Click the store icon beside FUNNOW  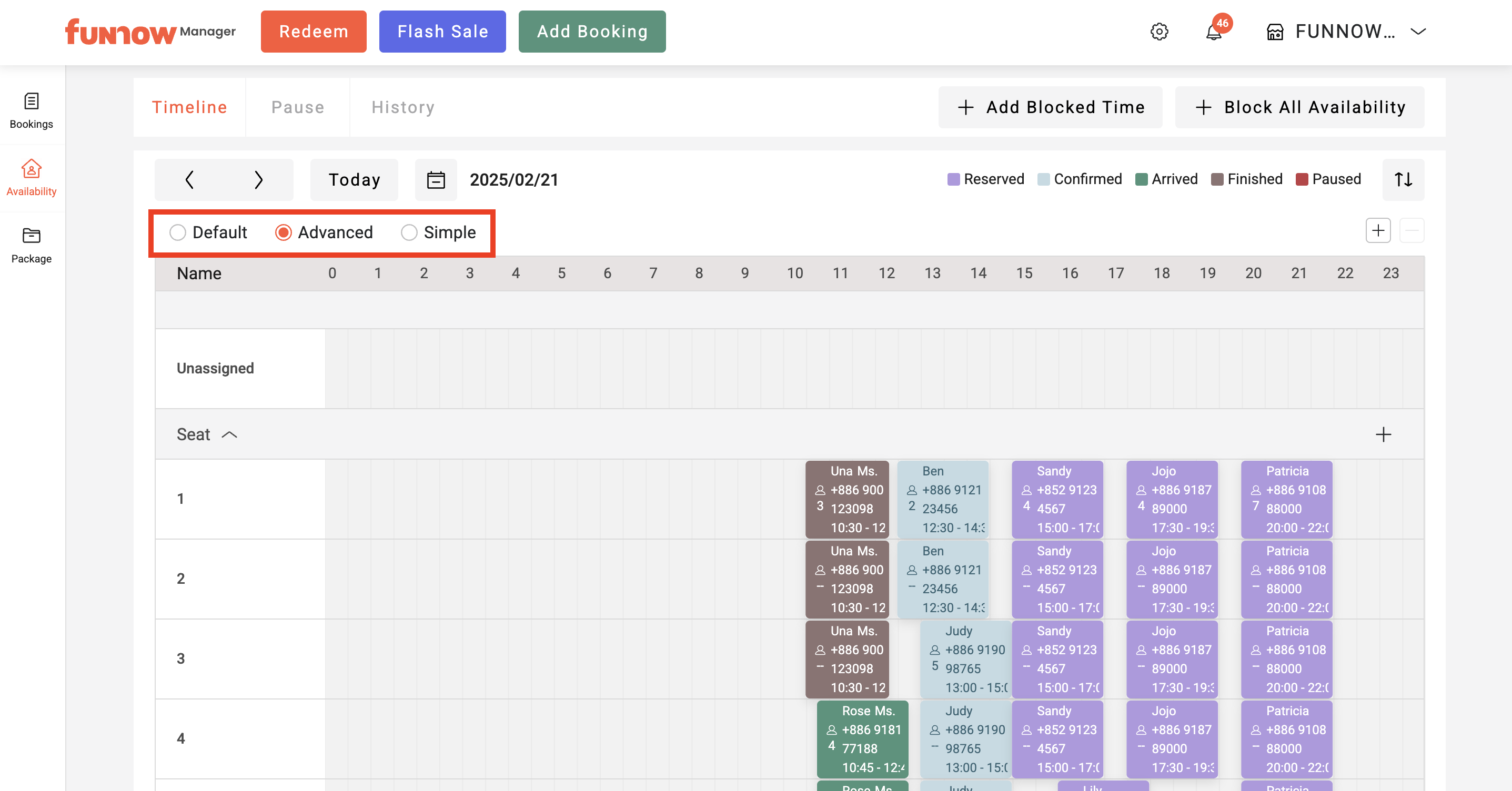coord(1275,32)
